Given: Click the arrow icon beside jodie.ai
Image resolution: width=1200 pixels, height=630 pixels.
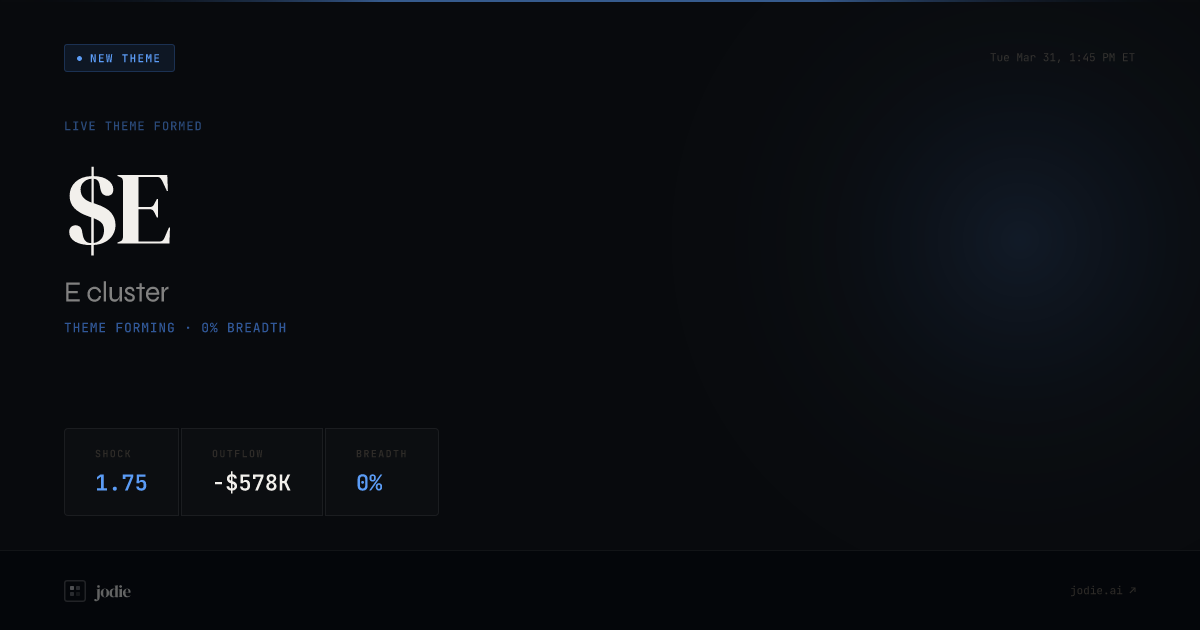Looking at the screenshot, I should tap(1132, 590).
